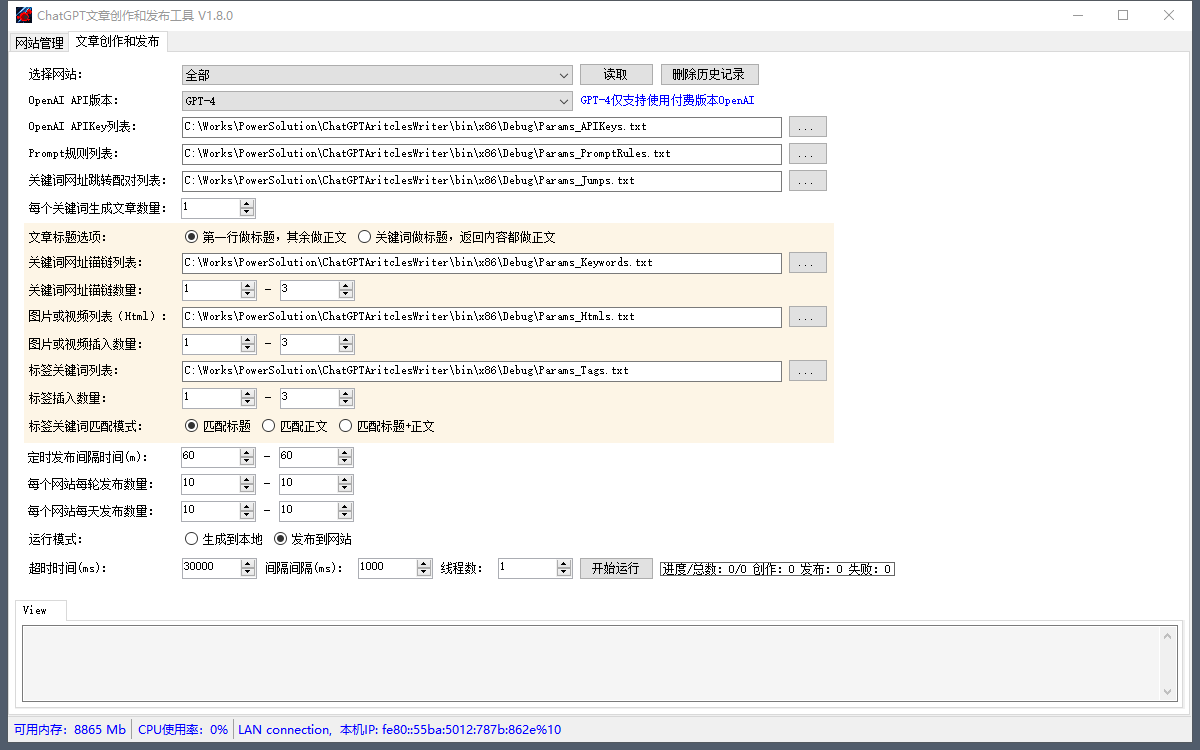This screenshot has height=750, width=1200.
Task: Click the 图片或视频插入数量 maximum stepper arrows
Action: point(346,344)
